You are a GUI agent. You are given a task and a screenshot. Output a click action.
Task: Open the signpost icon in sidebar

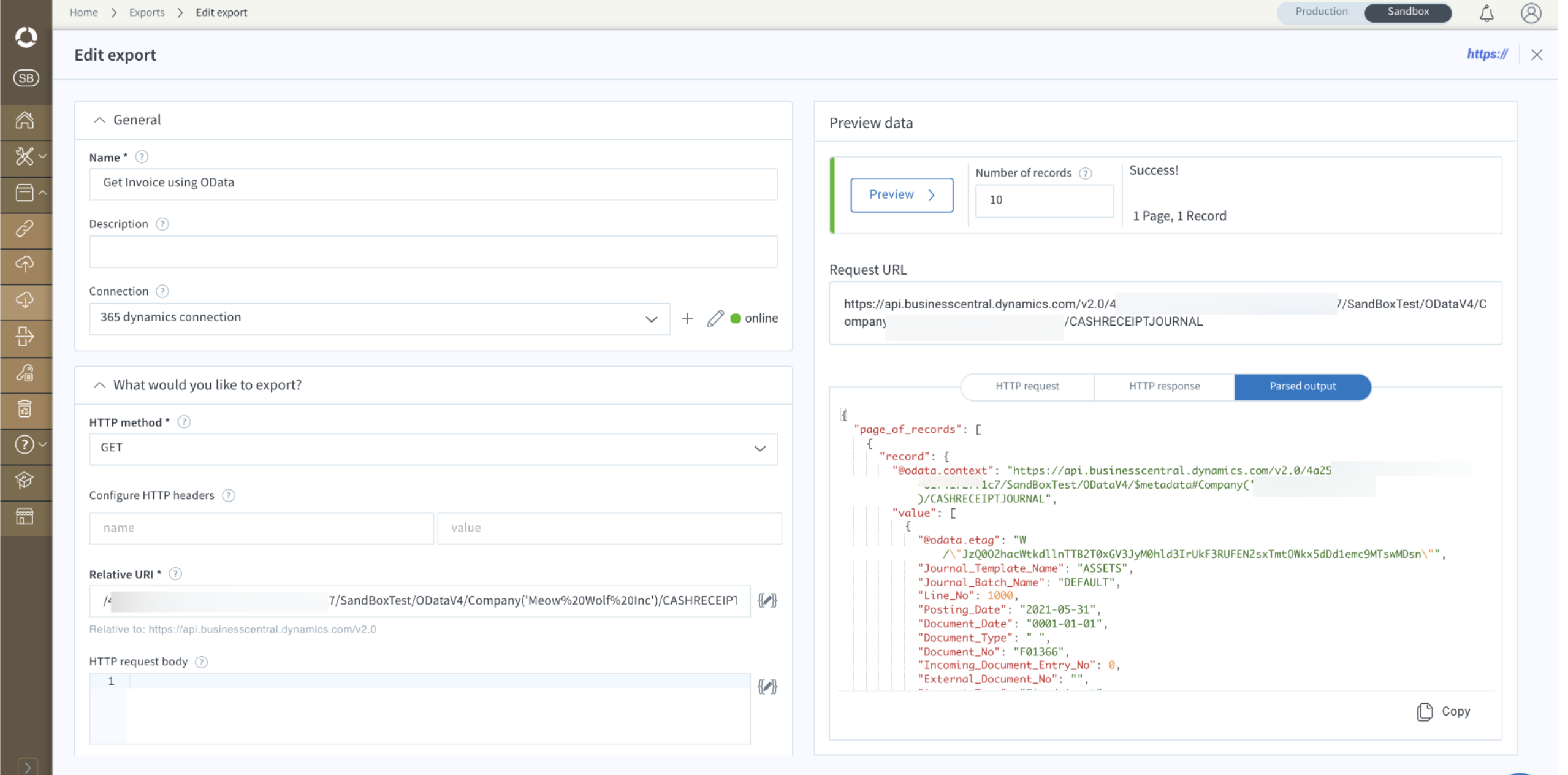pos(25,336)
